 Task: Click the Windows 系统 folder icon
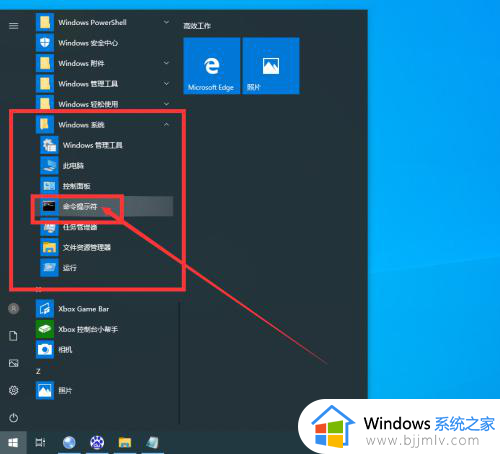point(45,124)
